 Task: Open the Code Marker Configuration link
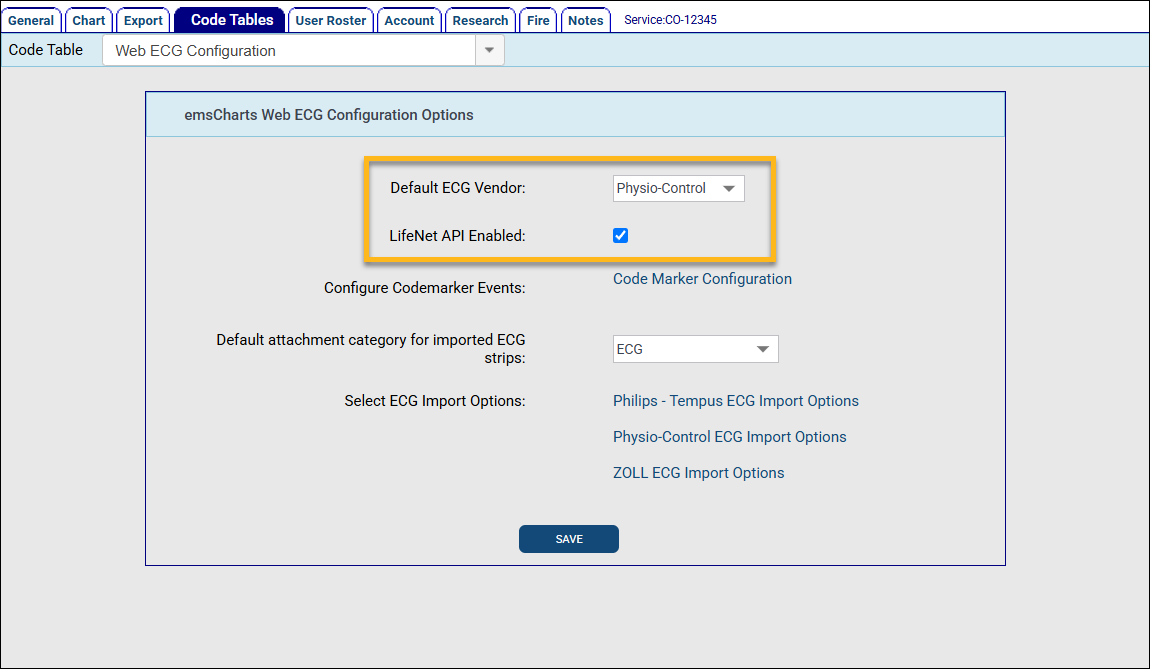(x=702, y=279)
